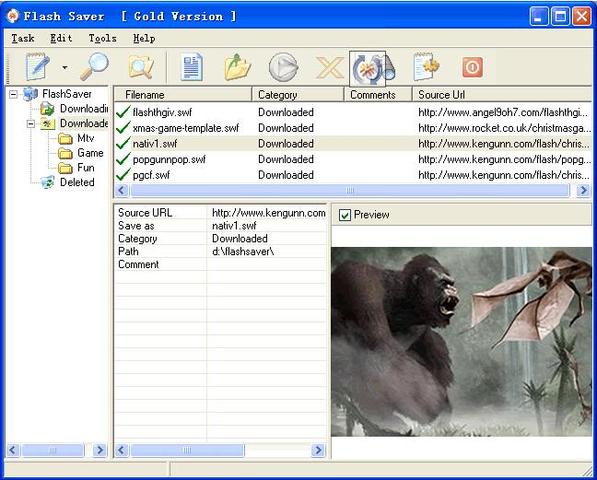
Task: Click file list scrollbar right arrow
Action: (583, 190)
